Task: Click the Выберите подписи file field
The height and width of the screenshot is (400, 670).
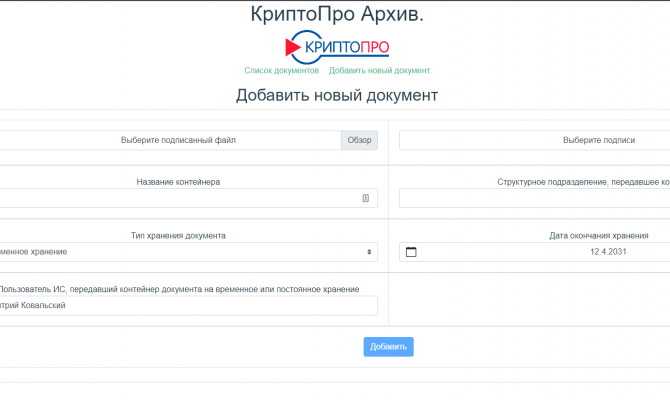Action: point(535,140)
